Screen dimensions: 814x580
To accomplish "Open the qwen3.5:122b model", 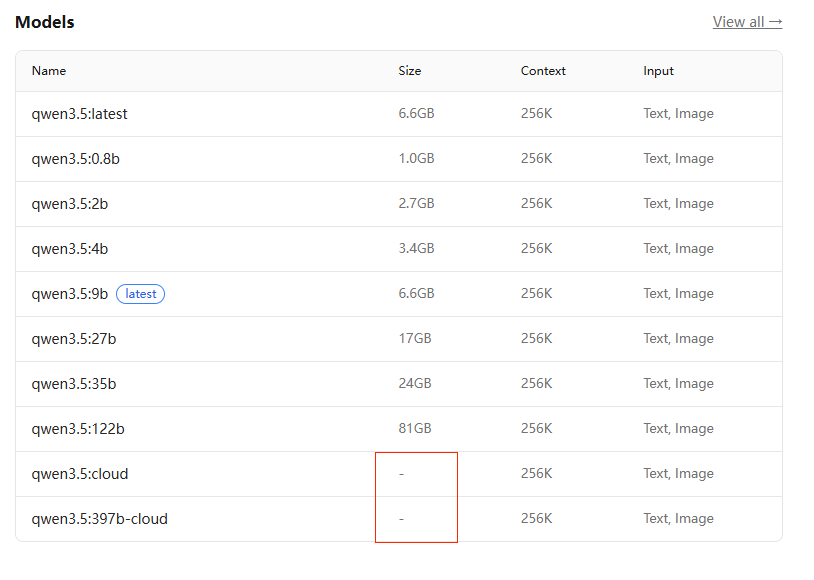I will coord(78,429).
